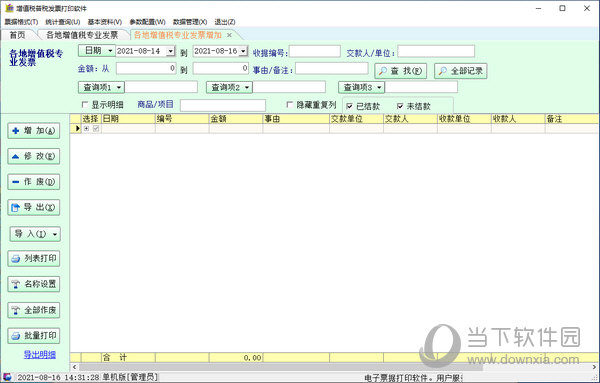Switch to the 首页 tab
600x383 pixels.
click(x=18, y=35)
